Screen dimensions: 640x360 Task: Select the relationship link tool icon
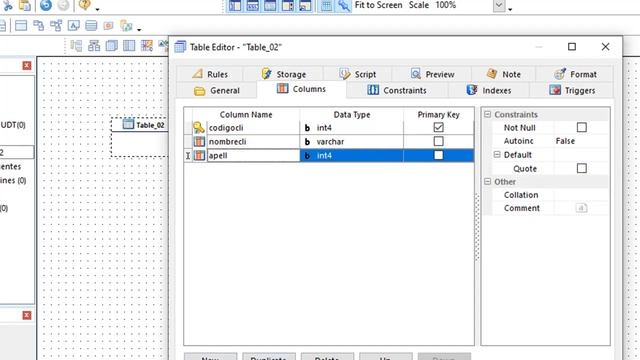38,26
